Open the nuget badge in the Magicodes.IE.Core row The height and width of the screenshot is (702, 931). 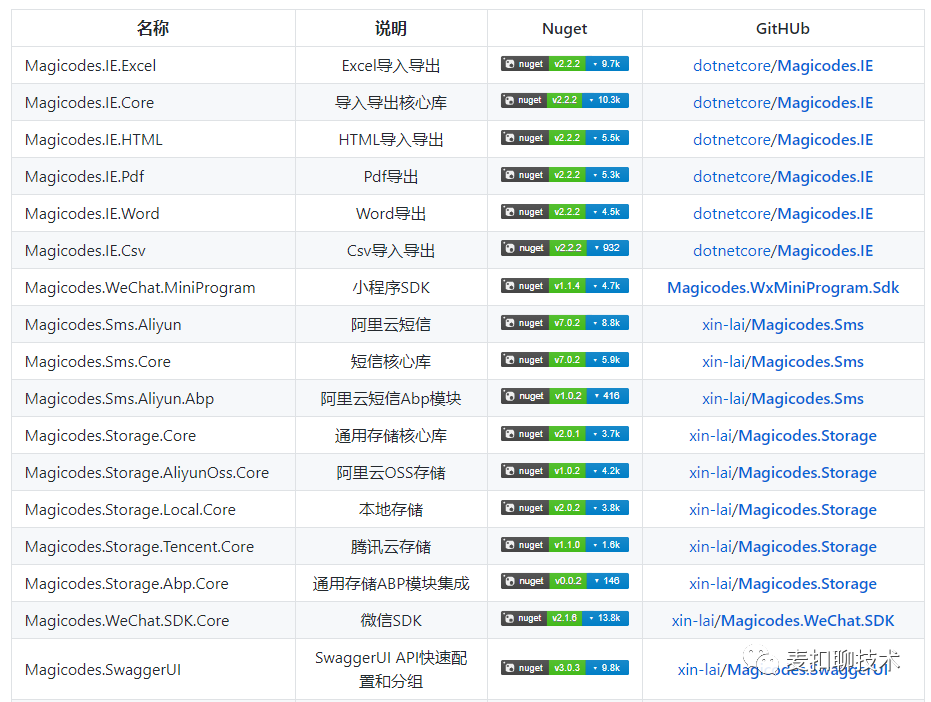pyautogui.click(x=565, y=100)
